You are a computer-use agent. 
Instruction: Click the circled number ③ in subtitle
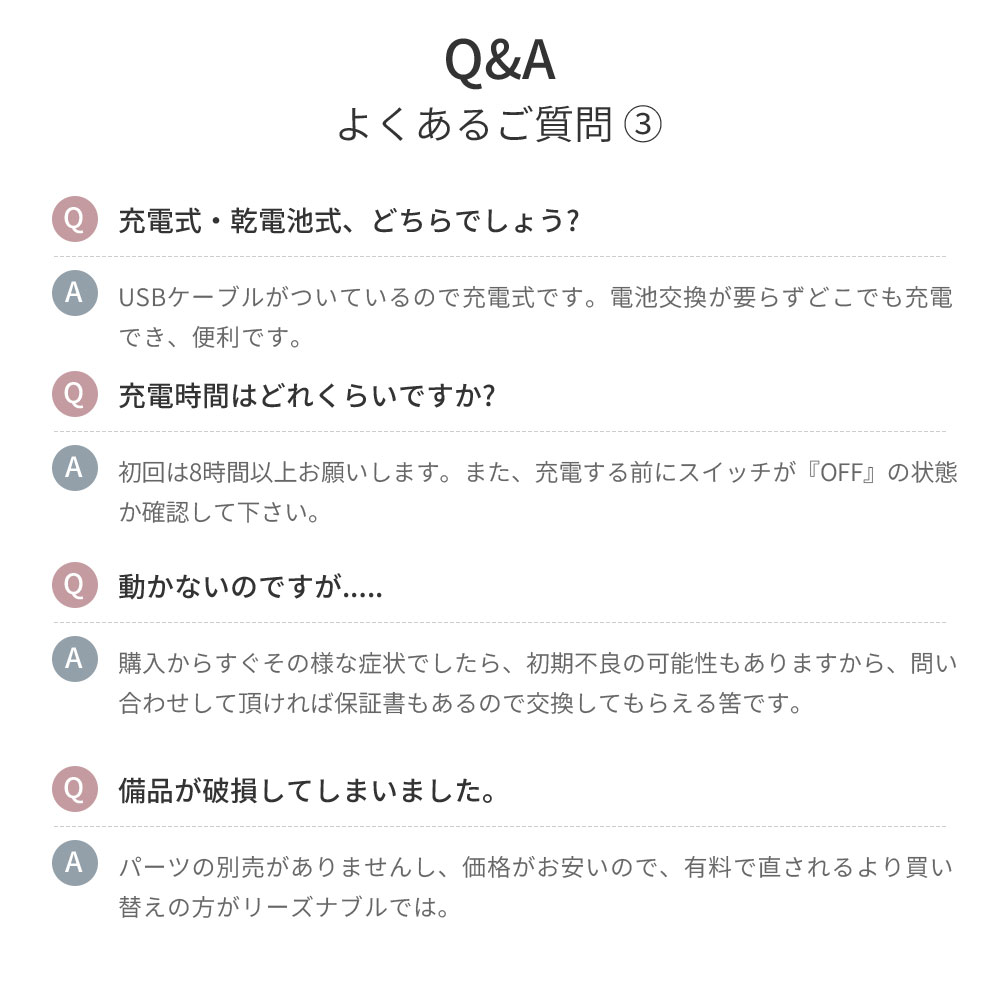642,124
